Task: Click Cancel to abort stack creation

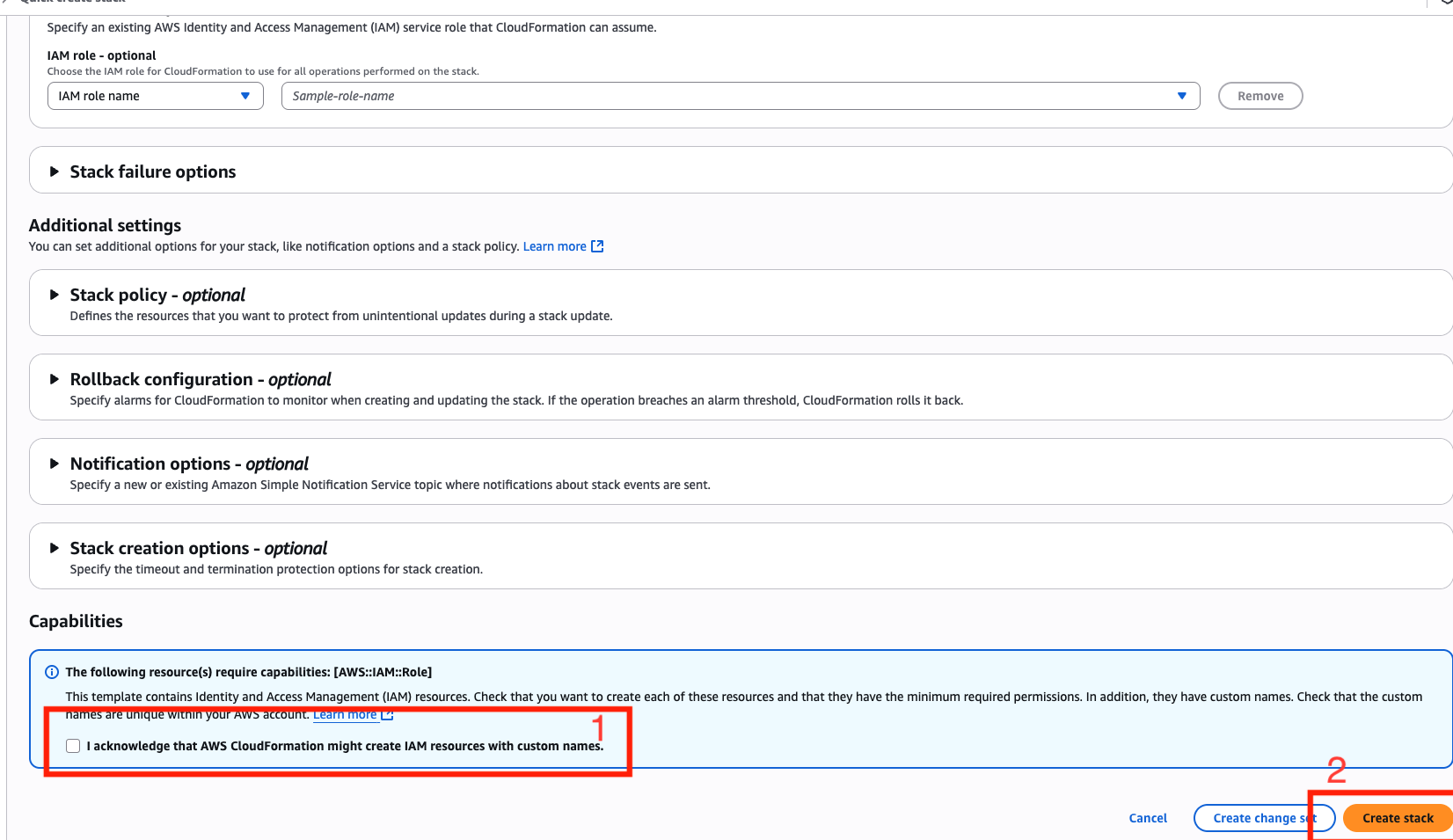Action: coord(1148,818)
